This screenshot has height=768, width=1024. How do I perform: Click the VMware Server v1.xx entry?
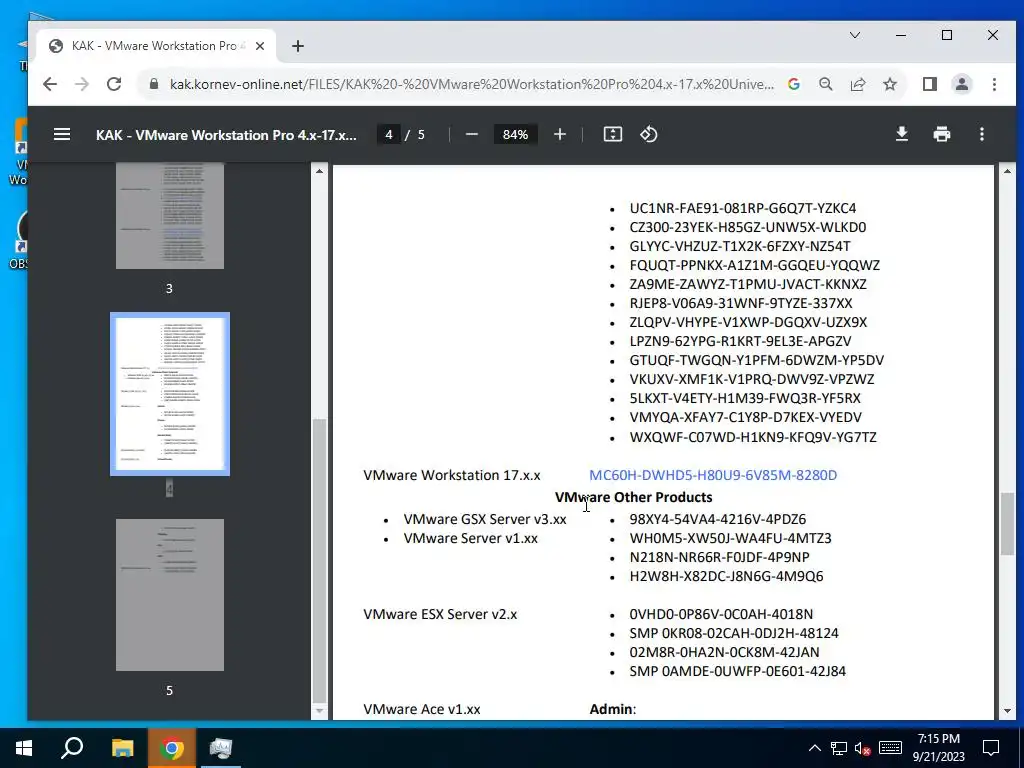coord(470,539)
